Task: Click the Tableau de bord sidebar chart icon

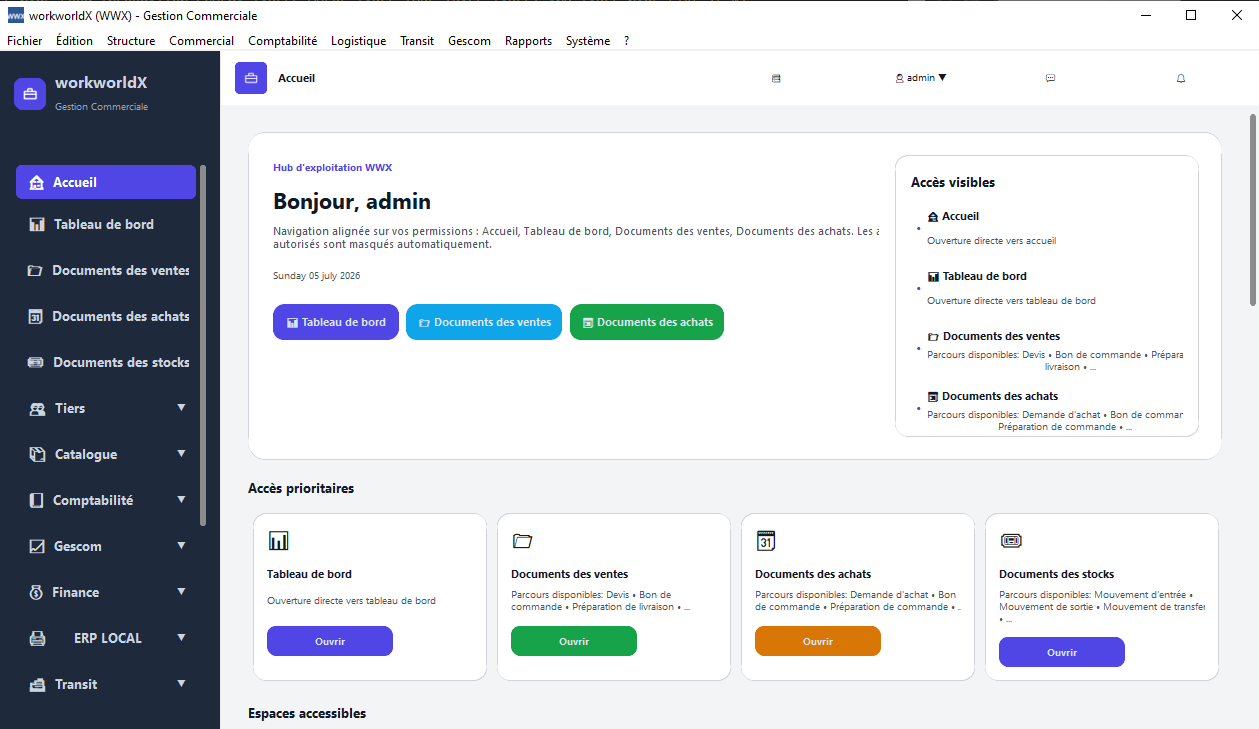Action: (37, 225)
